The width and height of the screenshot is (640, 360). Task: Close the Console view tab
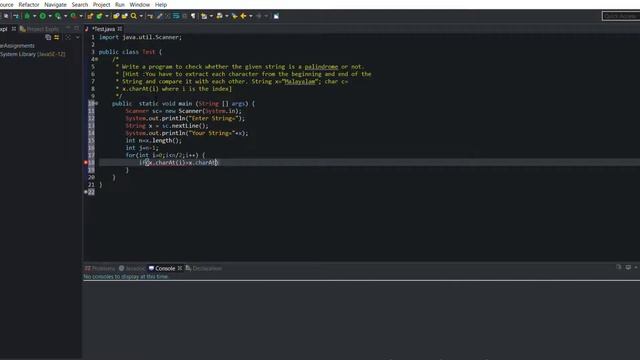(x=180, y=268)
